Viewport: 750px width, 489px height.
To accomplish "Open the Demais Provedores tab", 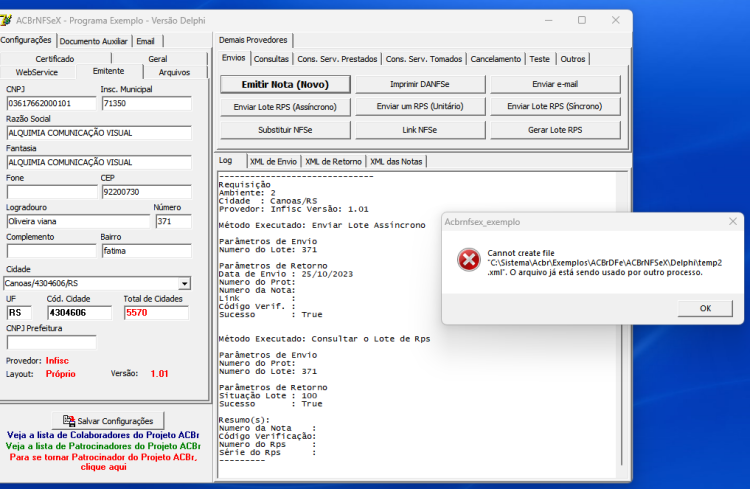I will 253,40.
